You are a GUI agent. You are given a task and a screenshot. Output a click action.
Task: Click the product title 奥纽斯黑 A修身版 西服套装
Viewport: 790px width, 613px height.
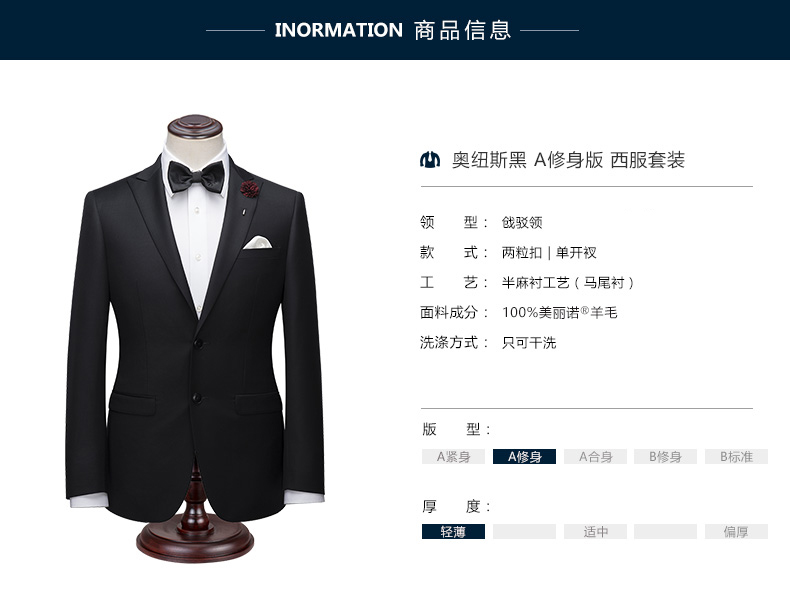pyautogui.click(x=568, y=160)
